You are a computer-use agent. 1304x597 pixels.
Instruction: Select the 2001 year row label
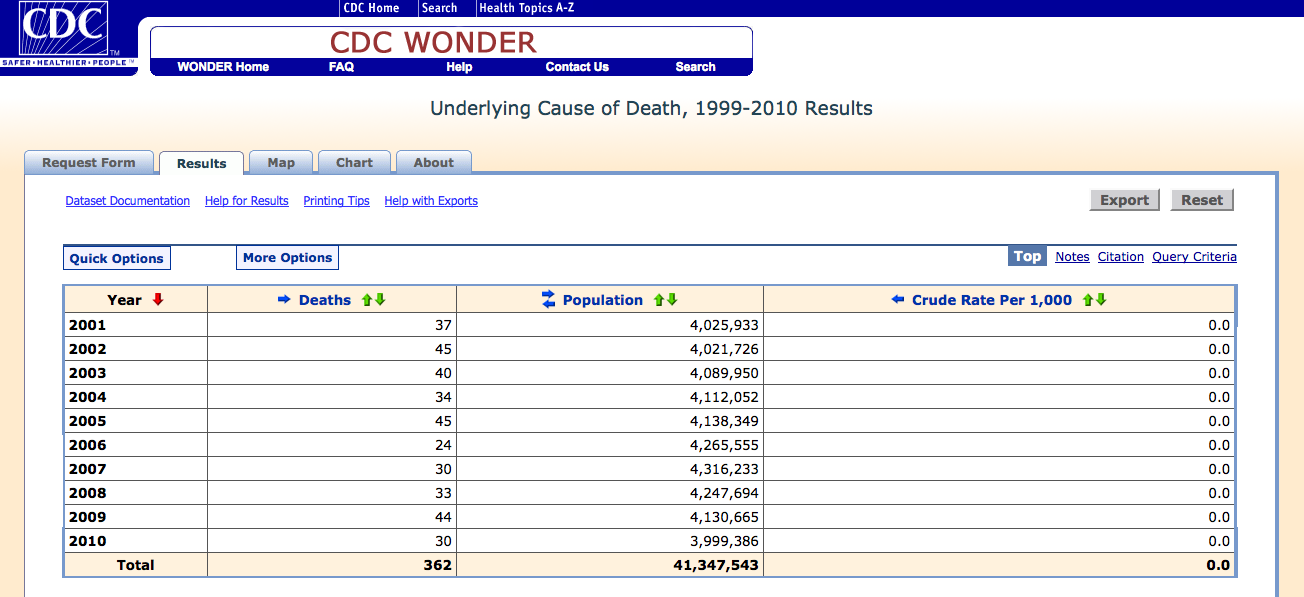(87, 325)
